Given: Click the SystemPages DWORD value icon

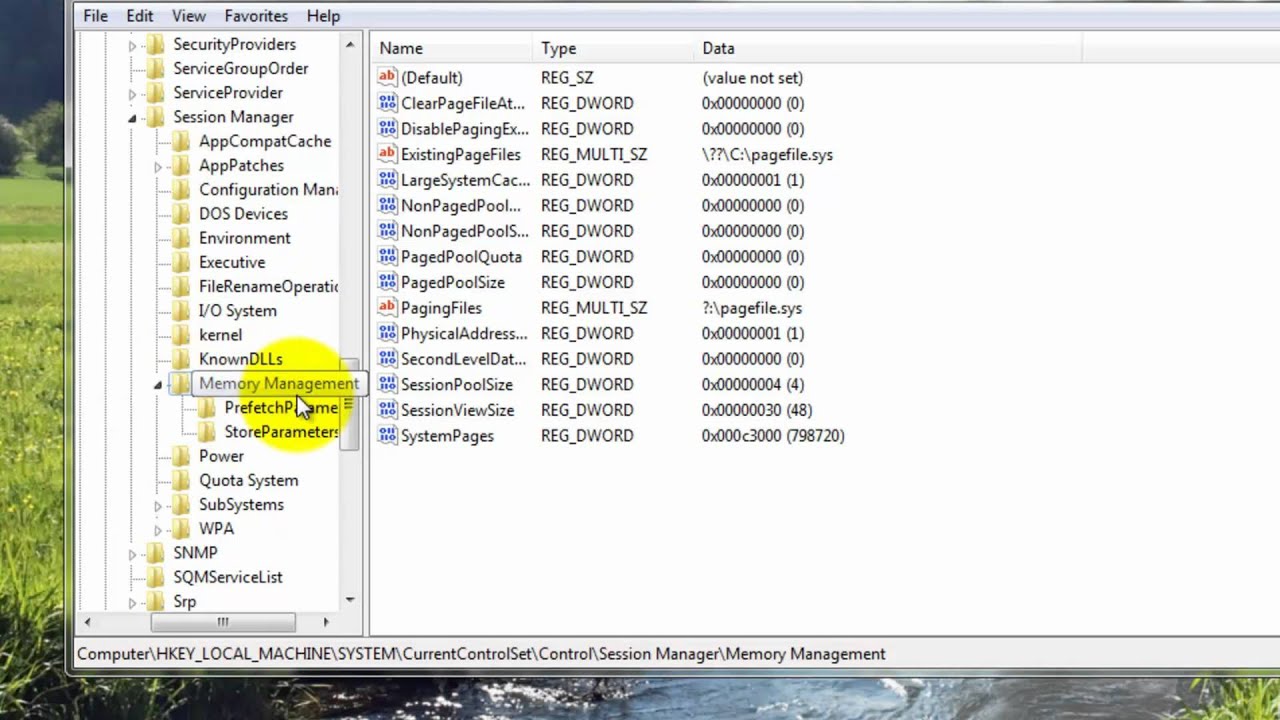Looking at the screenshot, I should 387,436.
